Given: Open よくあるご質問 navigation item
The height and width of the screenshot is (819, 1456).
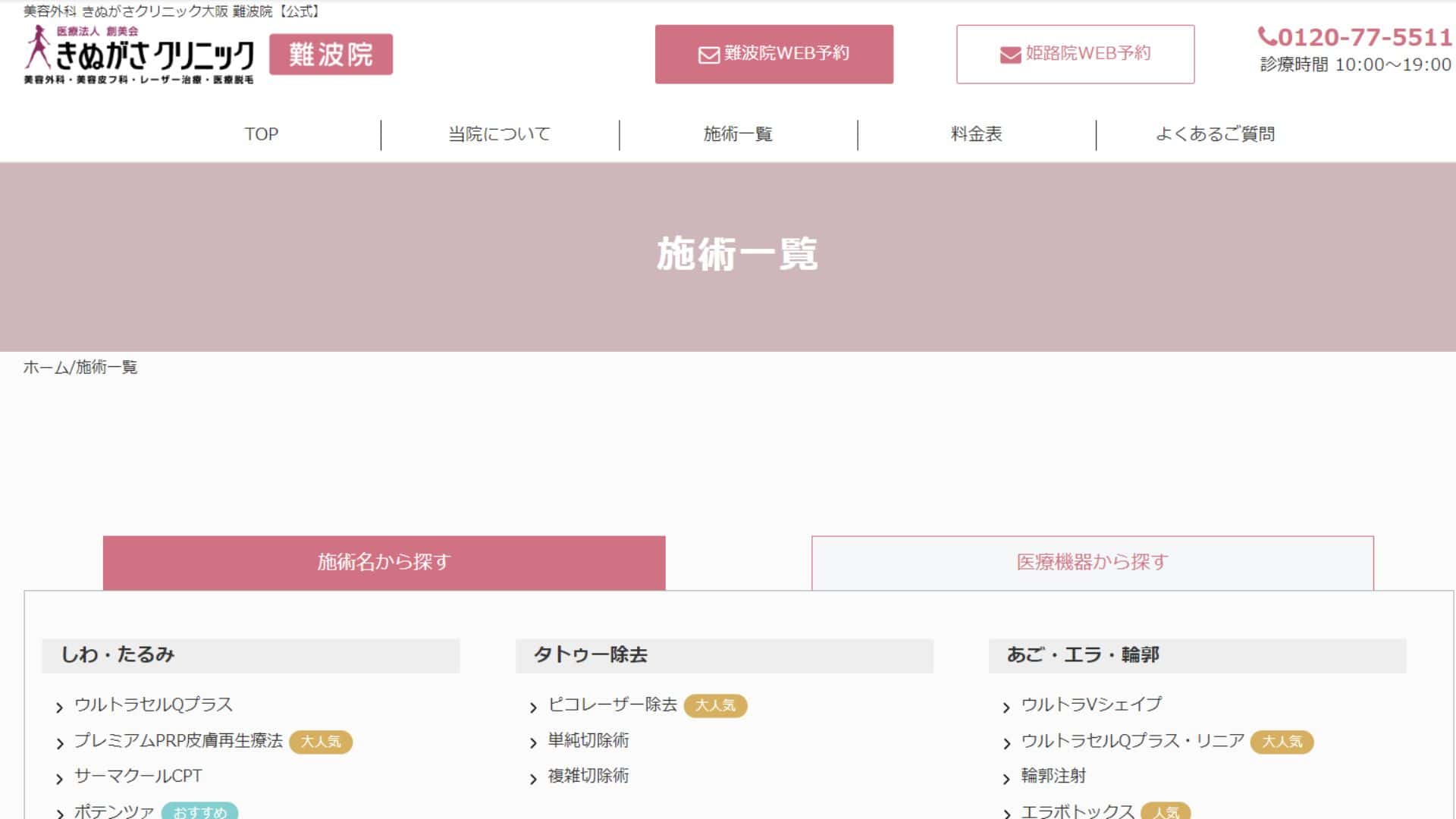Looking at the screenshot, I should pos(1215,134).
